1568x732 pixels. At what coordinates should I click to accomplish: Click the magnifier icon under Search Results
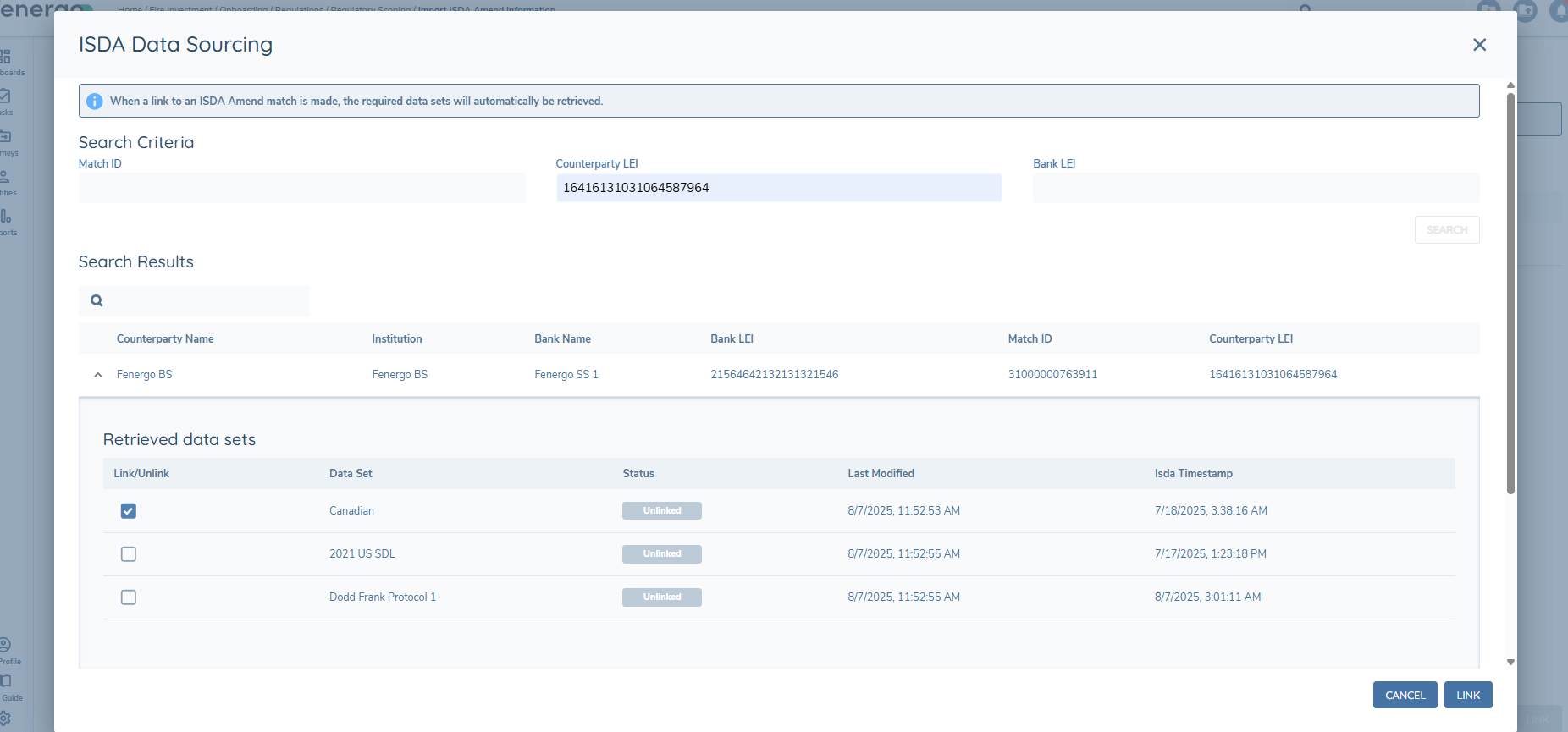pos(97,300)
